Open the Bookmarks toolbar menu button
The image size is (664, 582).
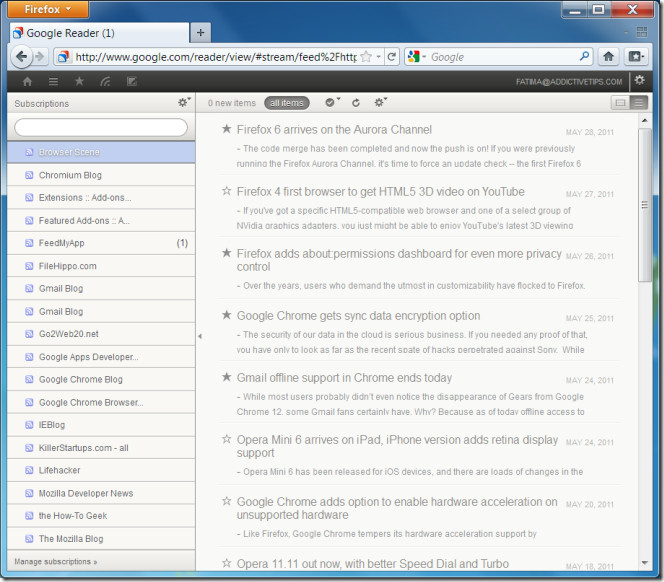(636, 56)
